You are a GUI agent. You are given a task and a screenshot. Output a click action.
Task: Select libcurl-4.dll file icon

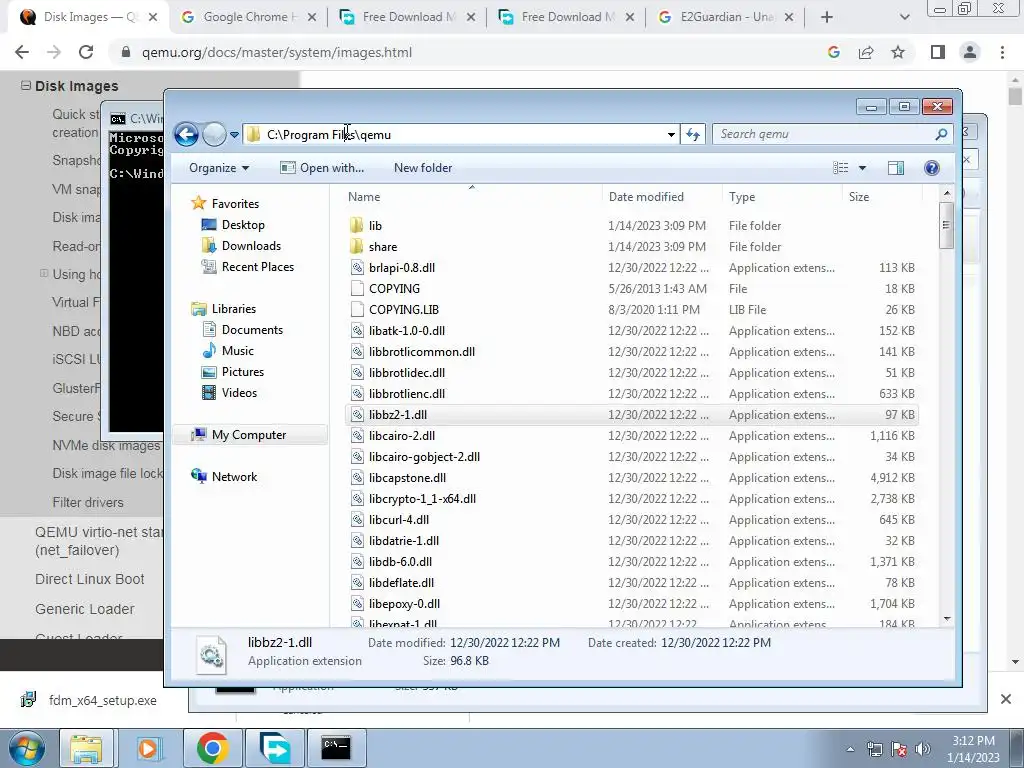click(357, 520)
